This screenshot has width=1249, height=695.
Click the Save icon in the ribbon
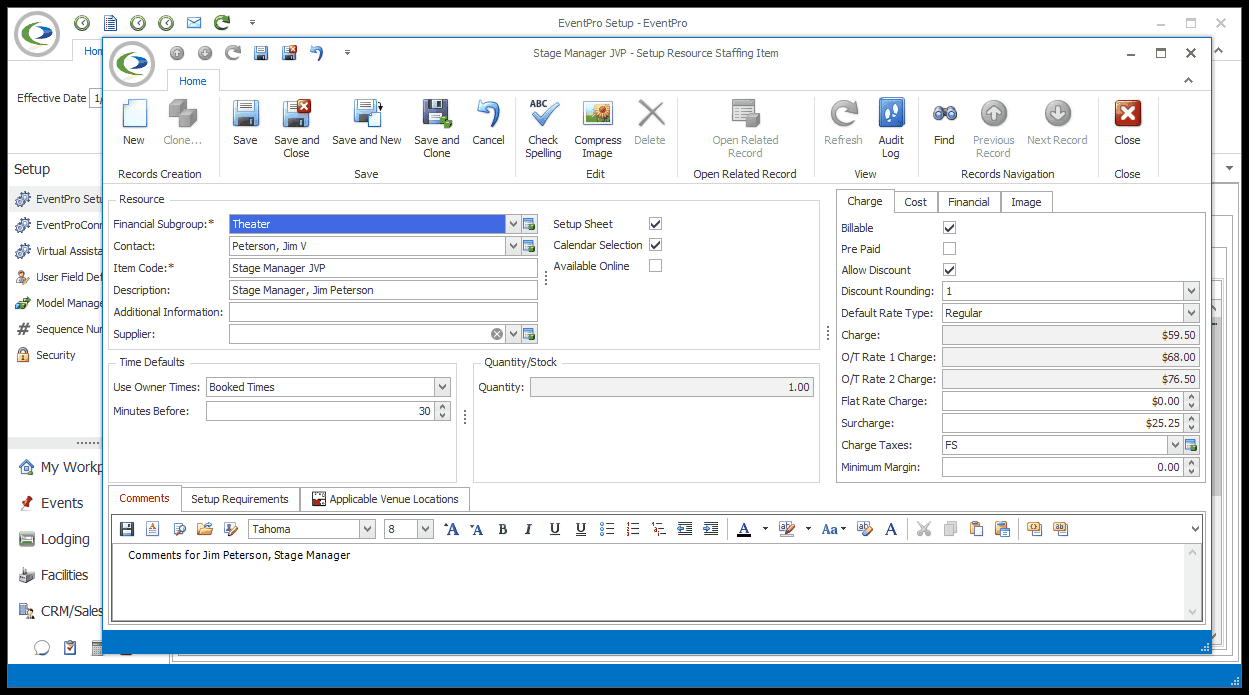245,114
